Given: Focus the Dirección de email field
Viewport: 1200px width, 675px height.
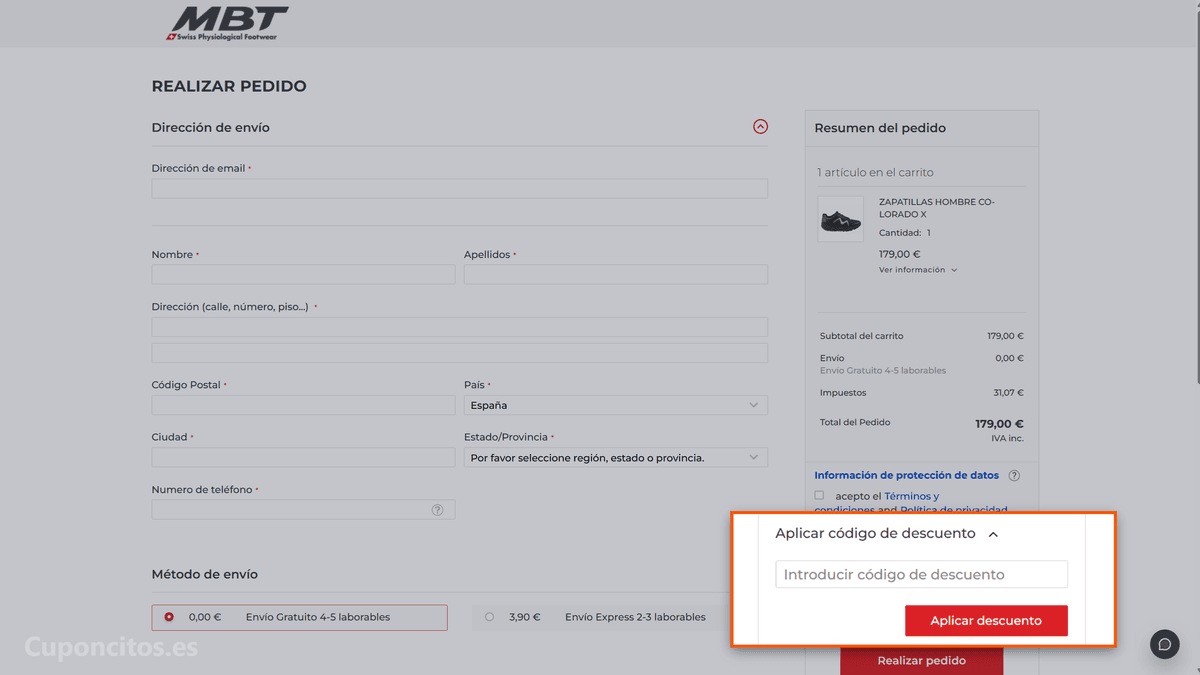Looking at the screenshot, I should tap(460, 188).
